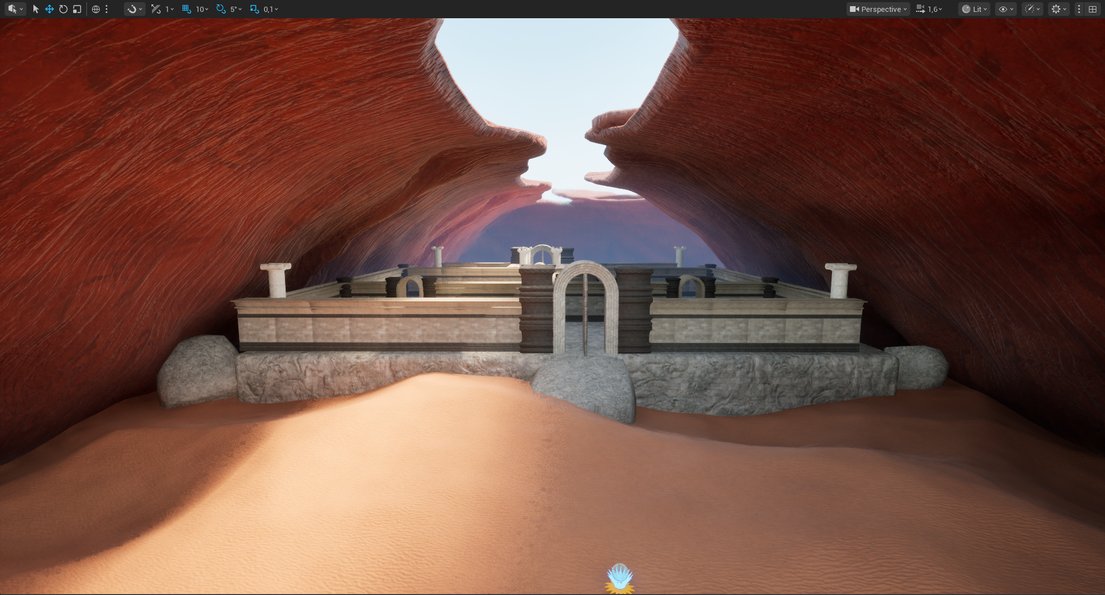Open the menu between eye and gear icons
Screen dimensions: 1105x595
click(1032, 9)
